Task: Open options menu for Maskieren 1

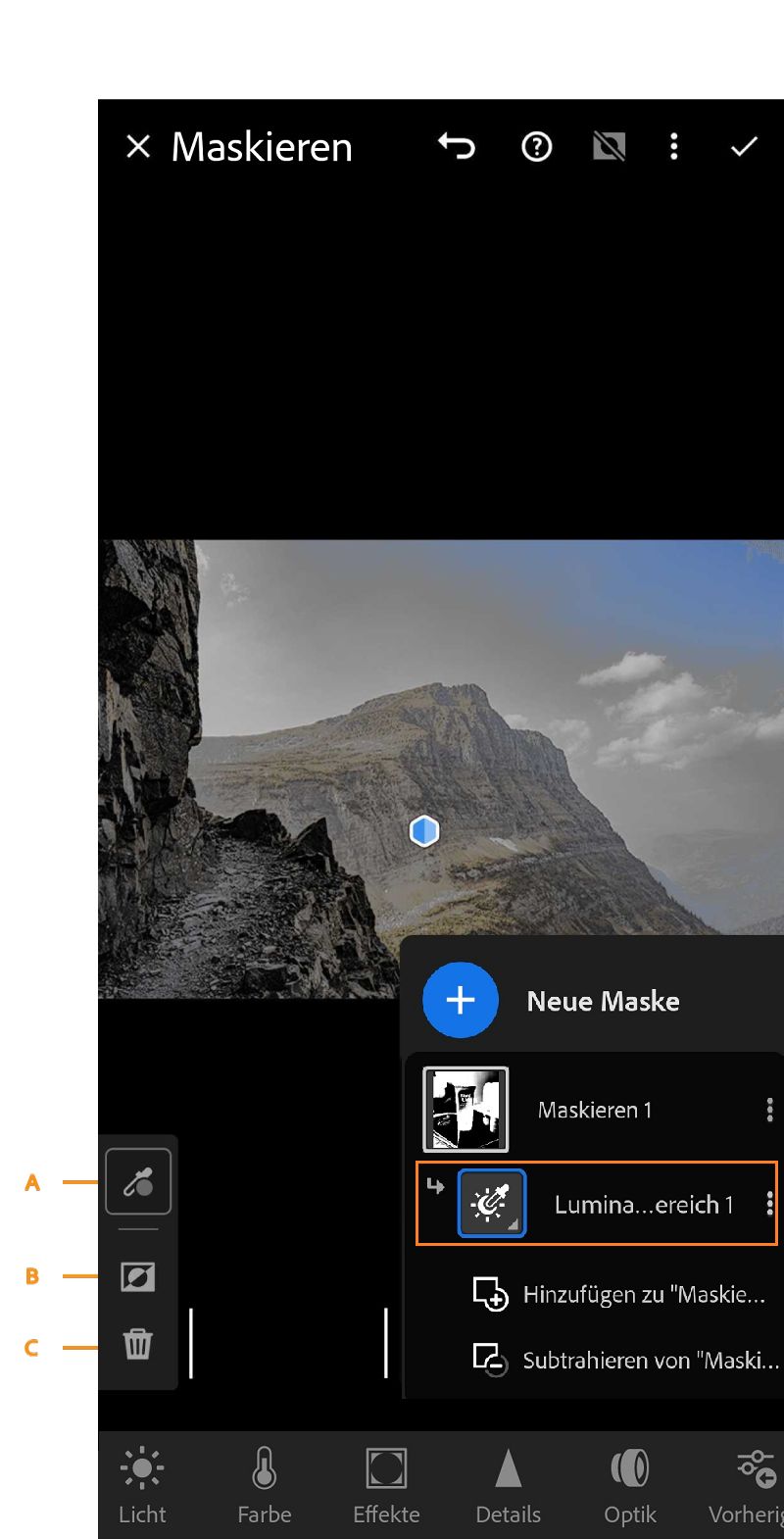Action: pyautogui.click(x=769, y=1110)
